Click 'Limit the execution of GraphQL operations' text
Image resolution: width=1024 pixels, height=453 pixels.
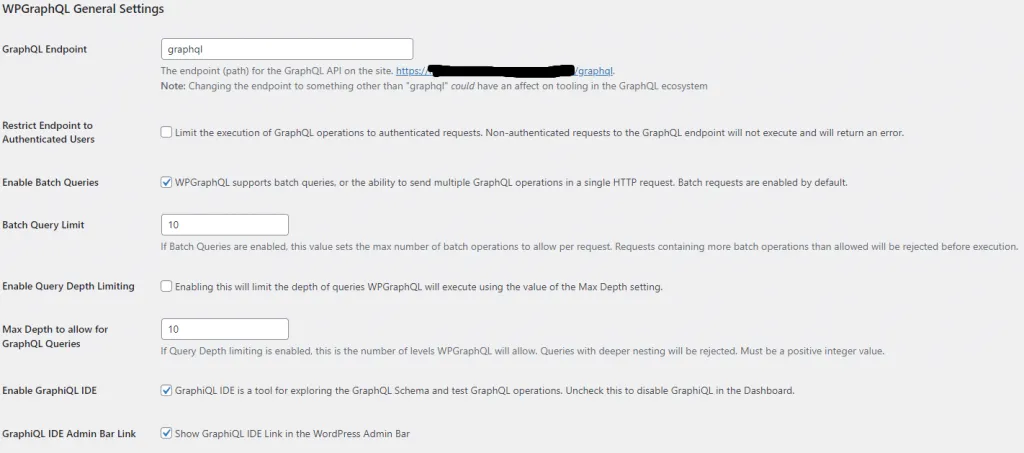(x=539, y=133)
